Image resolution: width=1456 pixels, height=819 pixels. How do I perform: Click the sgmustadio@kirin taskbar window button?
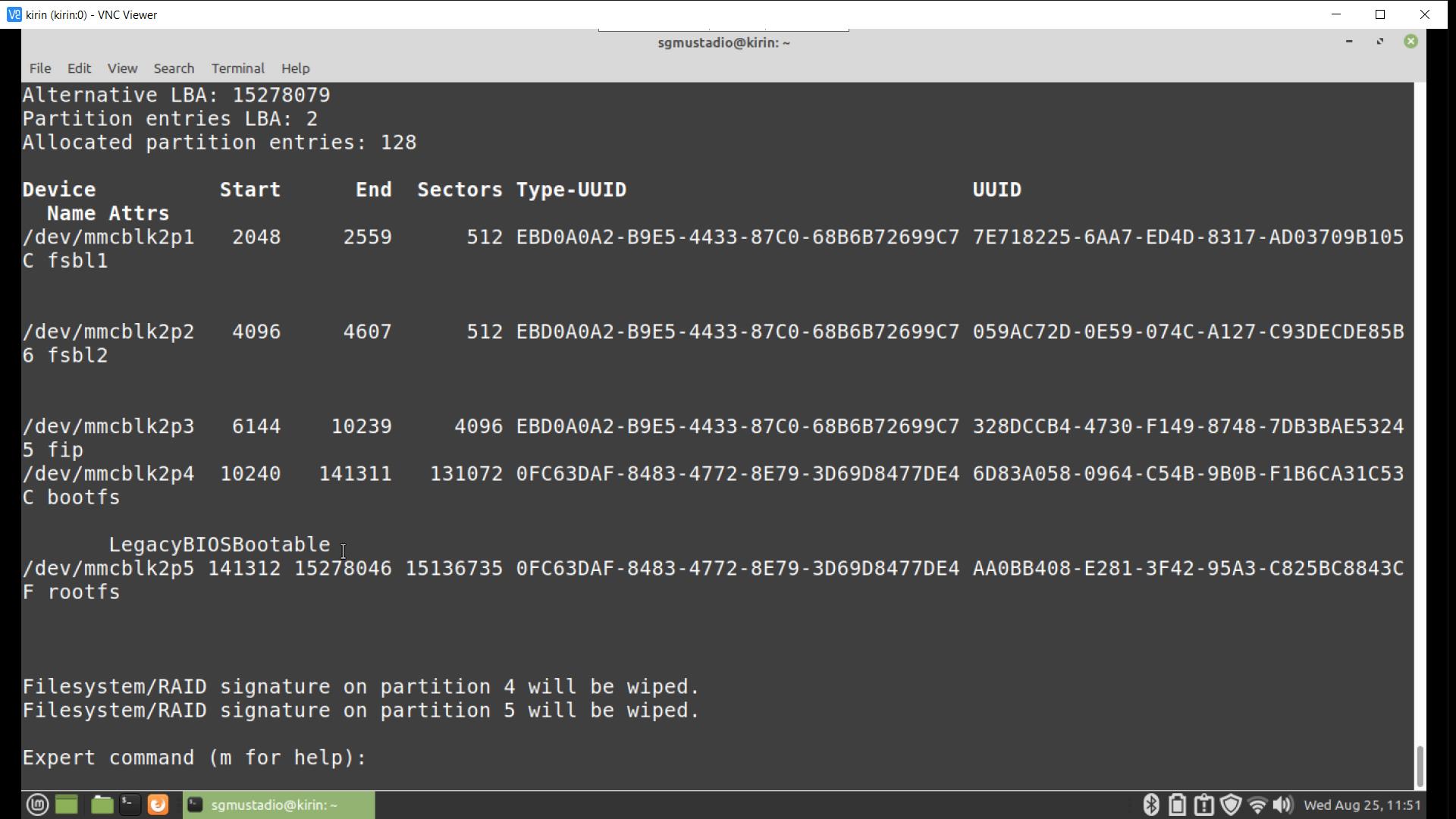(x=278, y=805)
